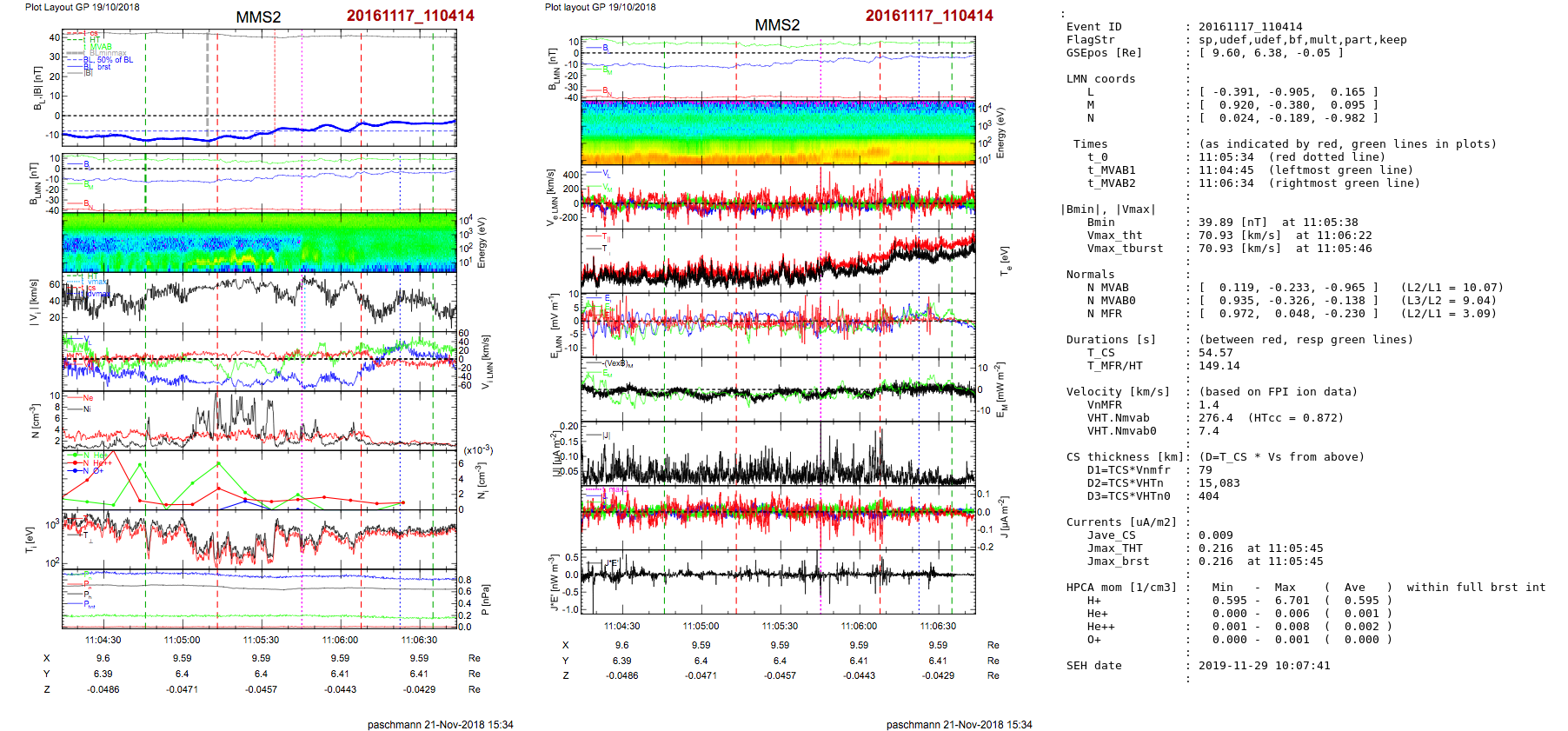
Task: Select the LMN coords heading
Action: (x=1100, y=79)
